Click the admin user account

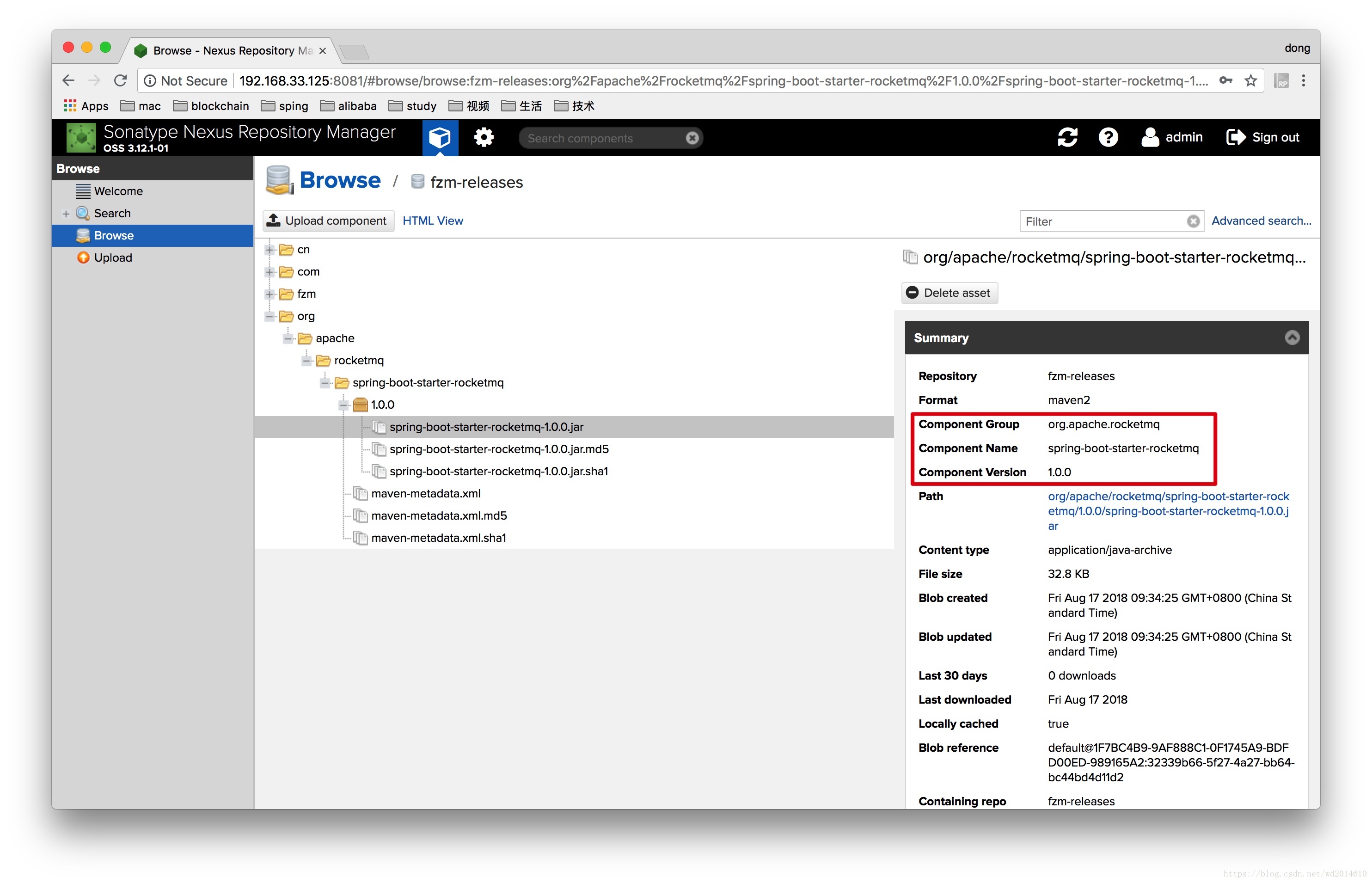[1171, 138]
